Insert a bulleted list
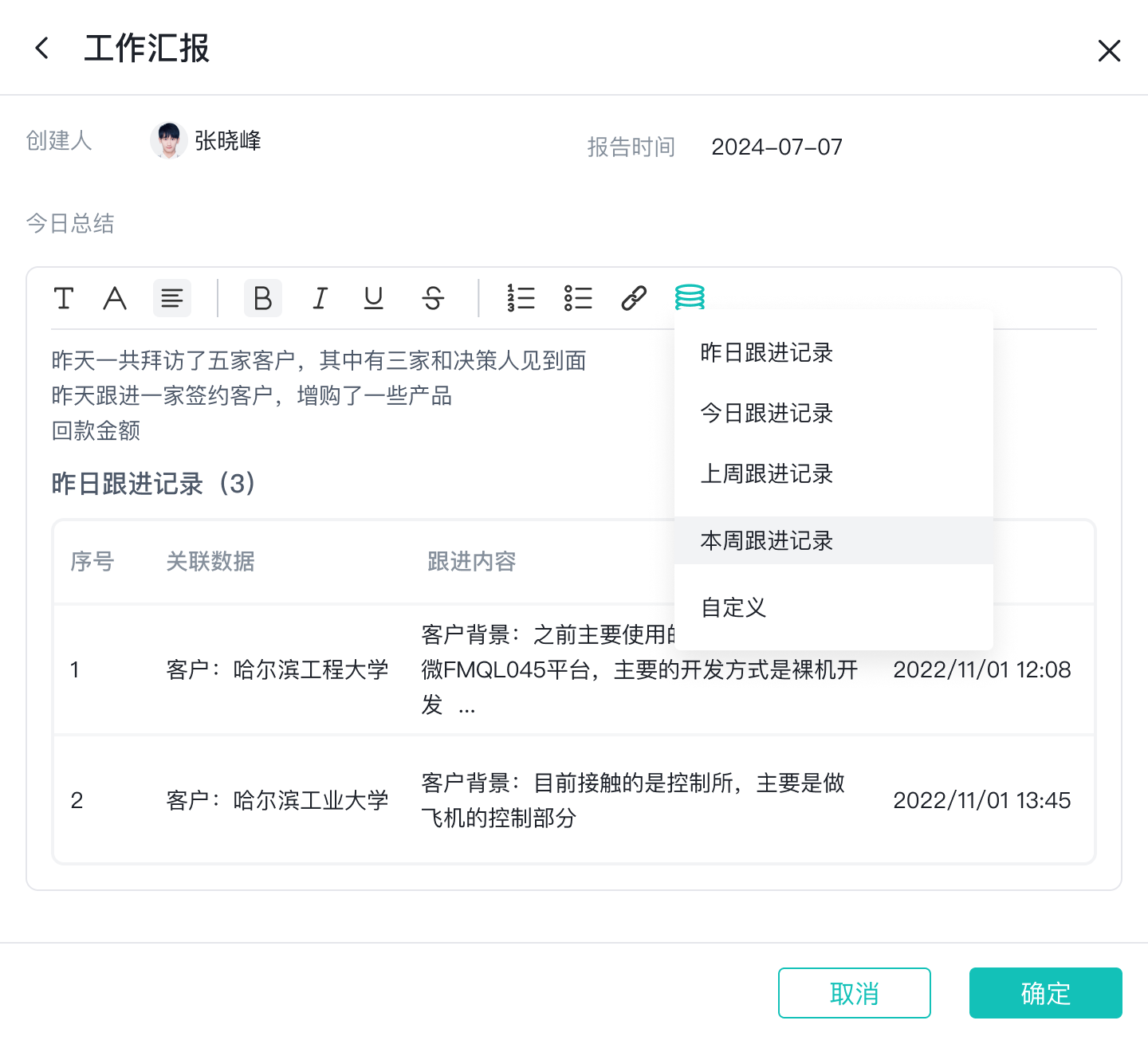The width and height of the screenshot is (1148, 1044). coord(578,299)
